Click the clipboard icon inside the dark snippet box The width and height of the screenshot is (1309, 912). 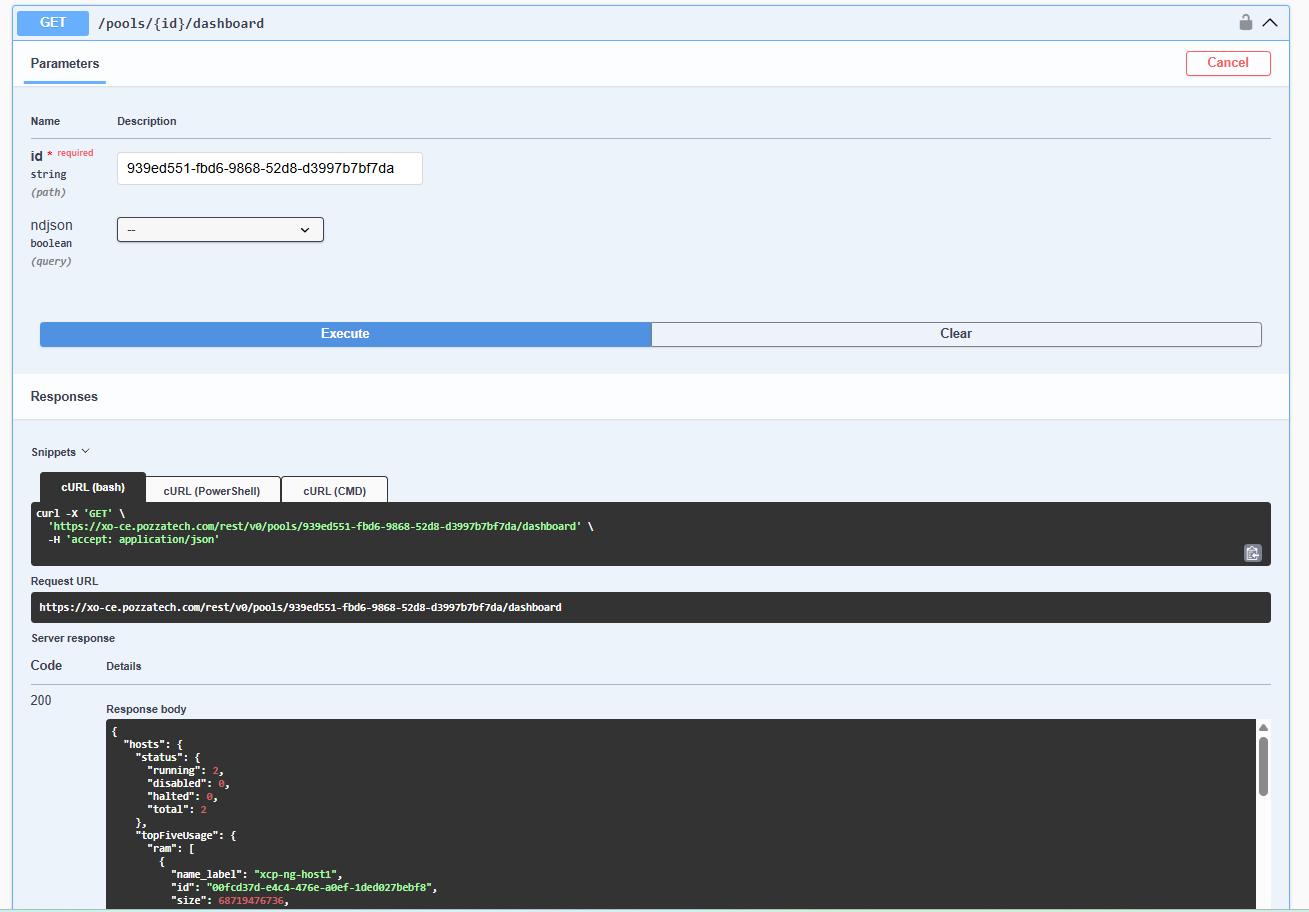coord(1252,552)
